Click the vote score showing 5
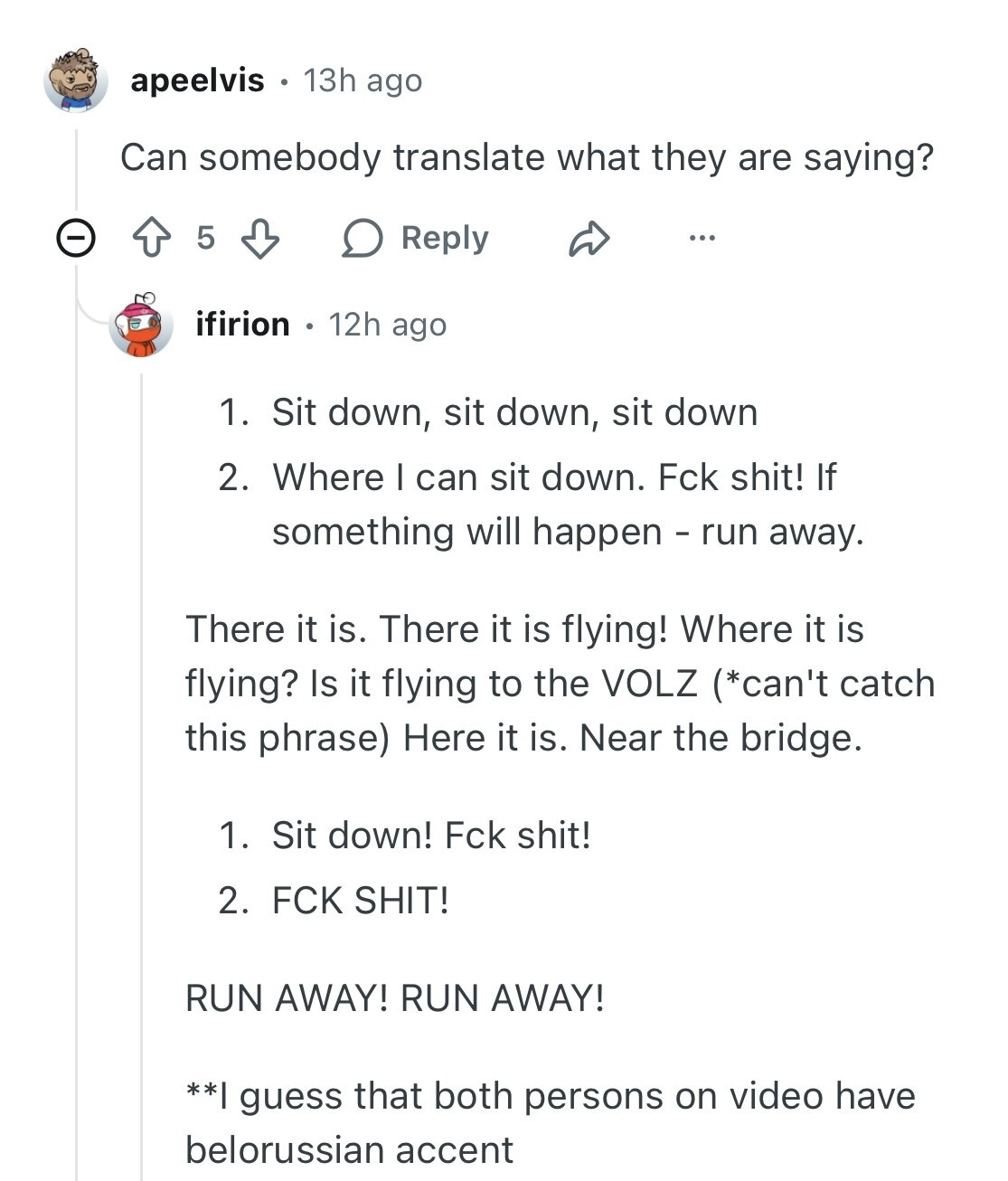Viewport: 1008px width, 1181px height. (x=206, y=238)
